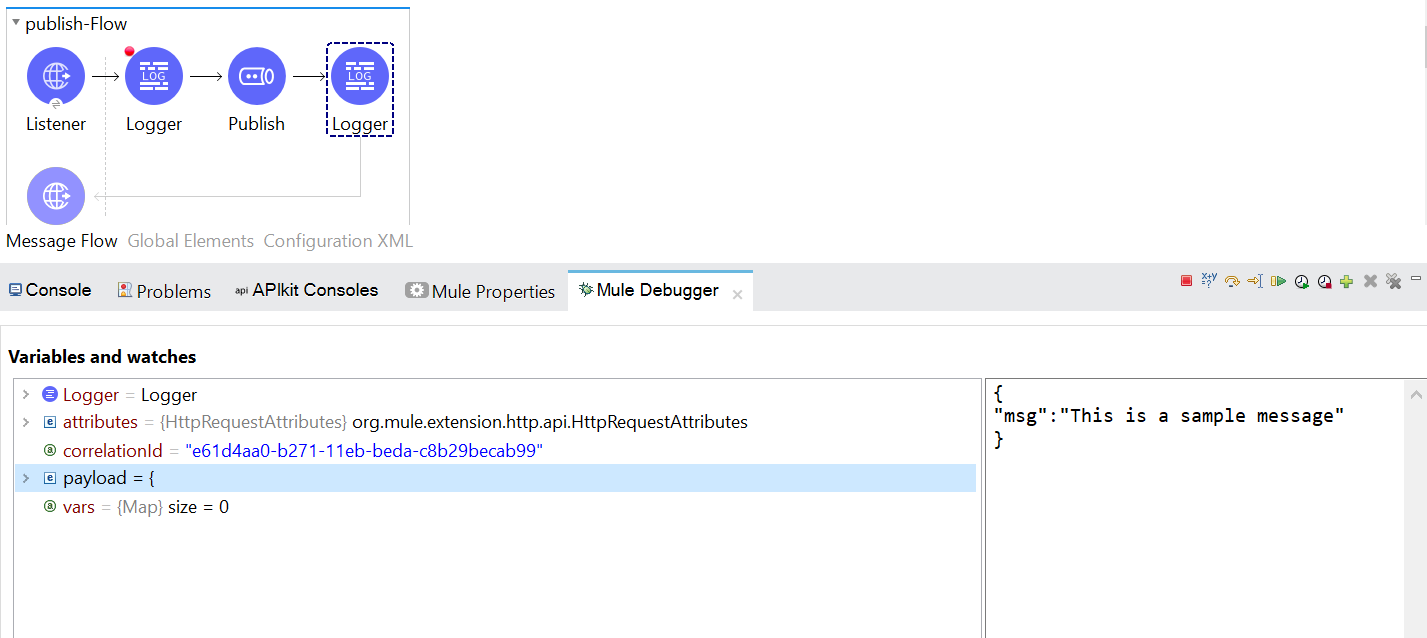Open the APIkit Consoles tab

(307, 289)
